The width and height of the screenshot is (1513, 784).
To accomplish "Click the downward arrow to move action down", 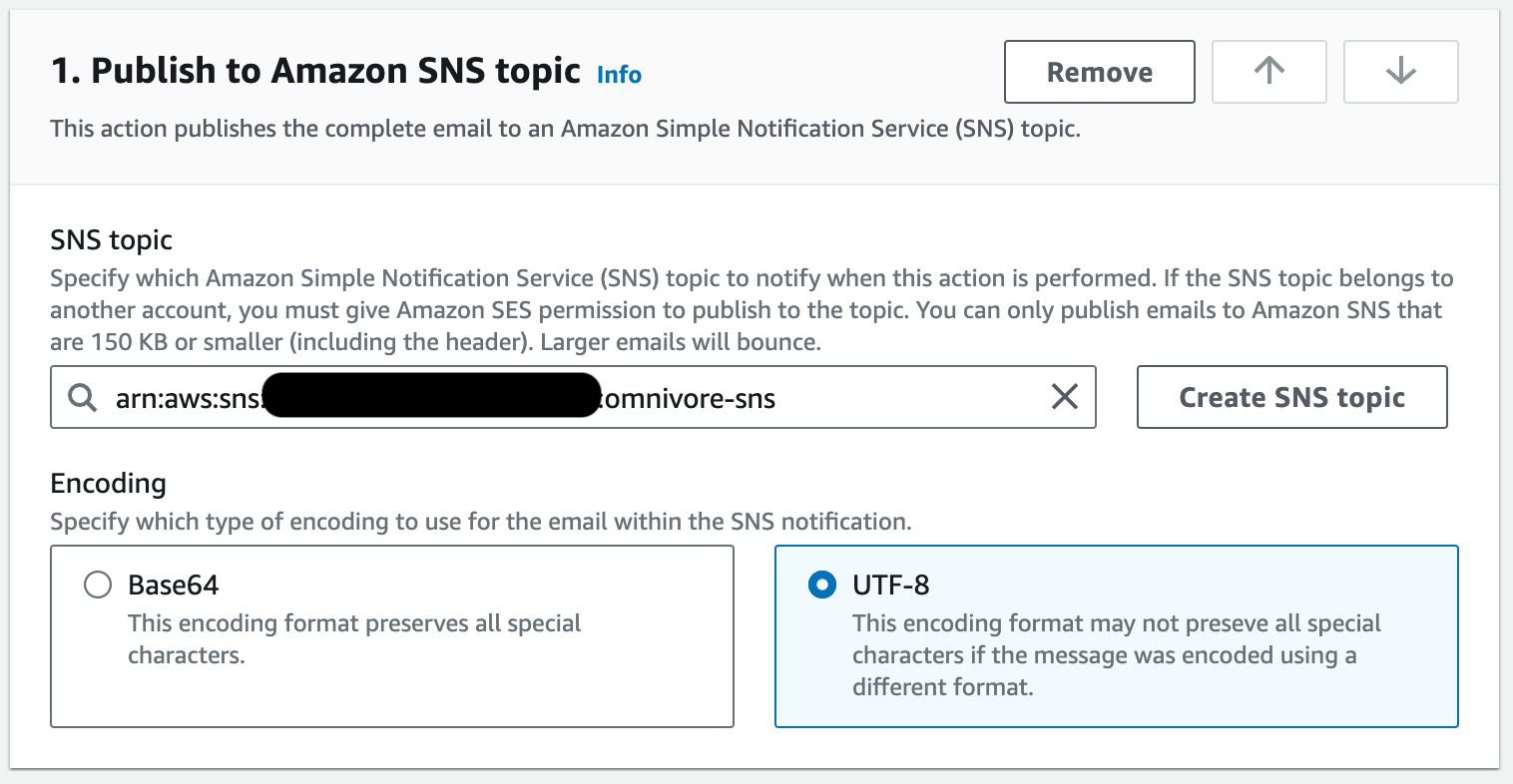I will tap(1400, 71).
